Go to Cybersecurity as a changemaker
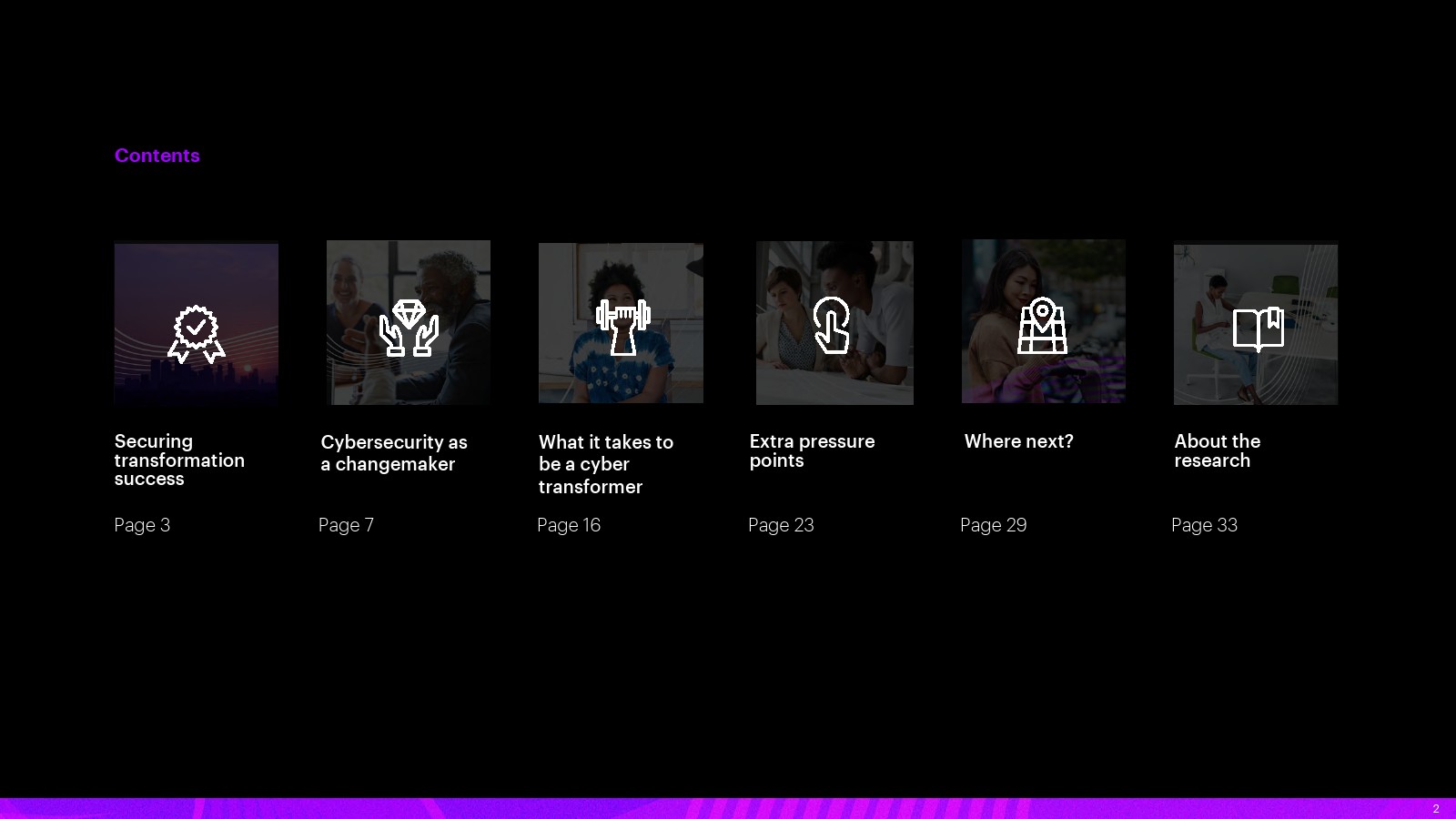Viewport: 1456px width, 819px height. coord(393,453)
